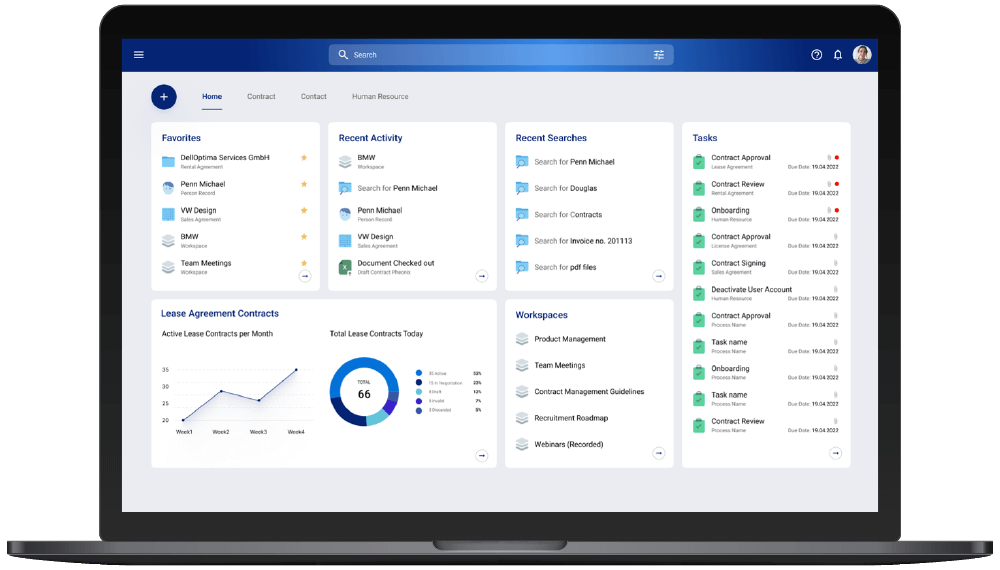Show more Recent Activity arrow button

pos(482,276)
